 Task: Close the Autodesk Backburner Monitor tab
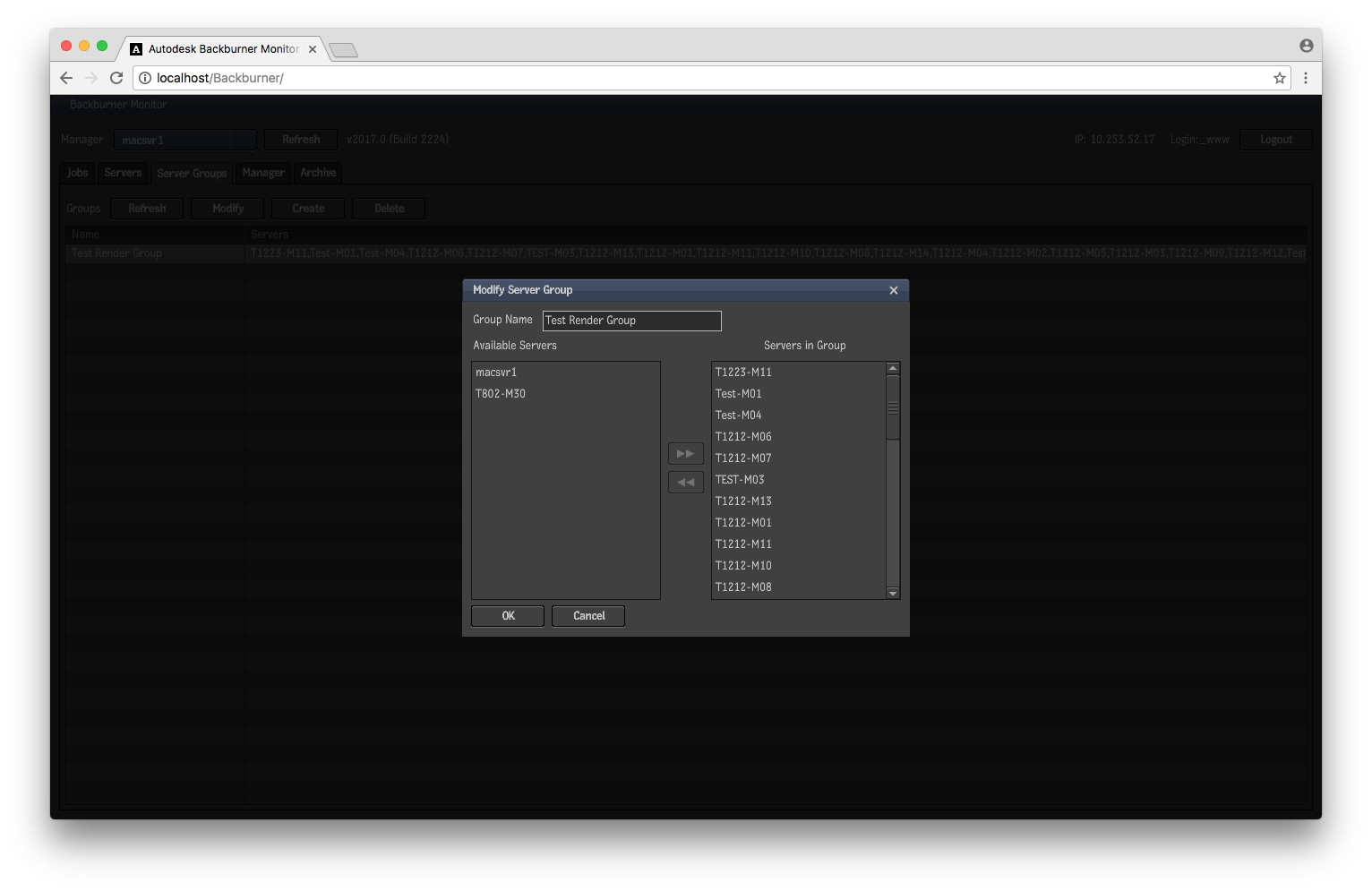point(313,49)
